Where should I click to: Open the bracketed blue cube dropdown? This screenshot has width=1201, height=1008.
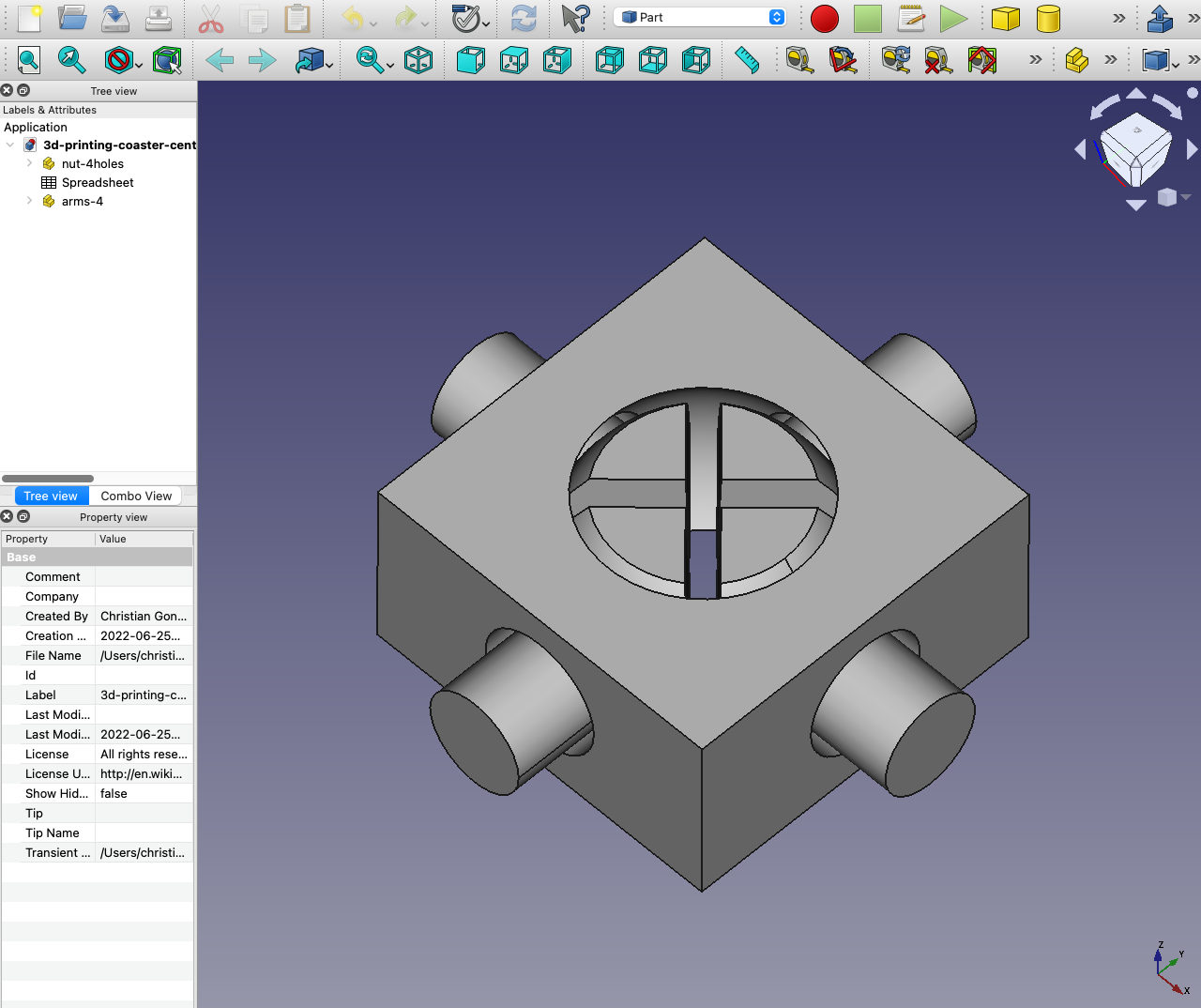pyautogui.click(x=1176, y=65)
